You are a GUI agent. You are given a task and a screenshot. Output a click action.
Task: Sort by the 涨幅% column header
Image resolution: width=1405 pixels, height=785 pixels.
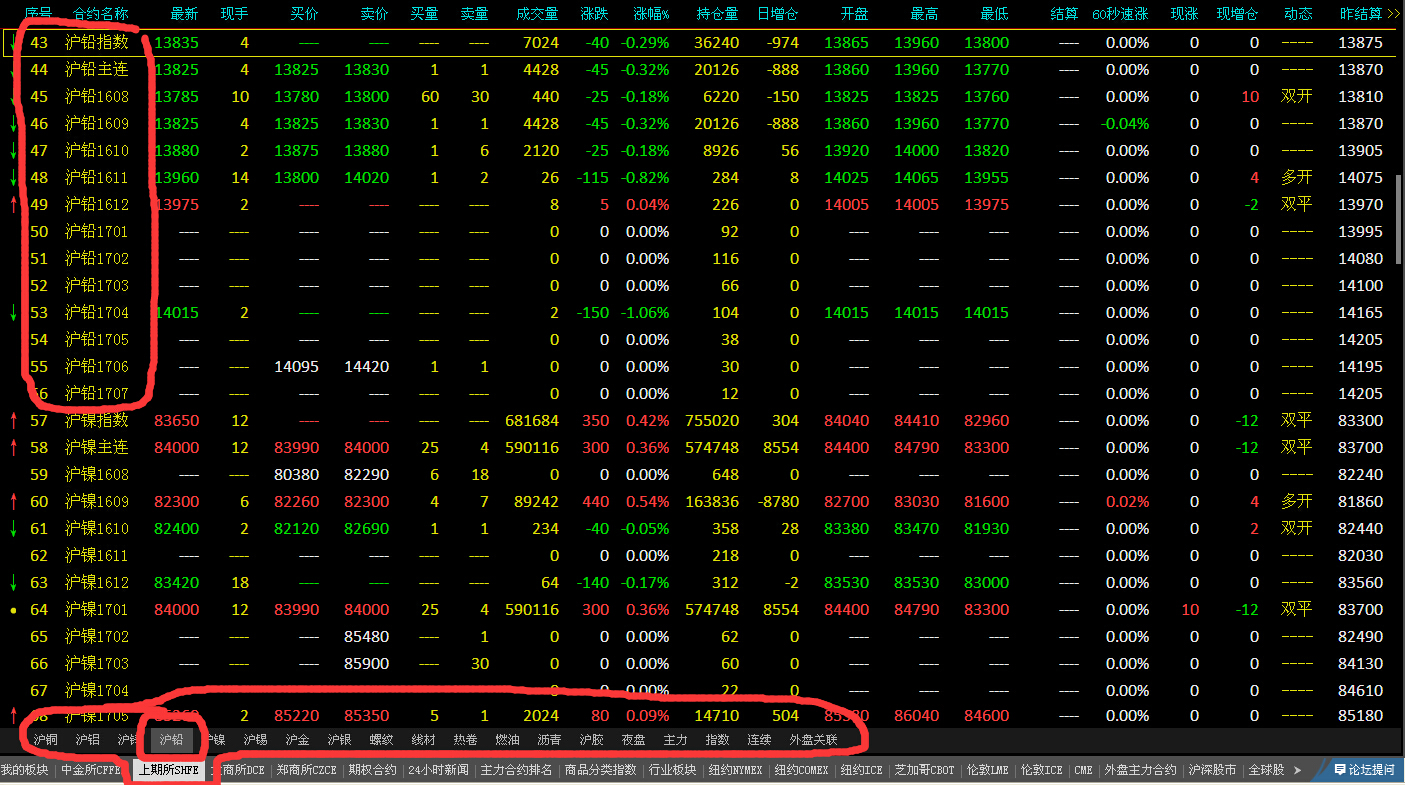pos(651,14)
